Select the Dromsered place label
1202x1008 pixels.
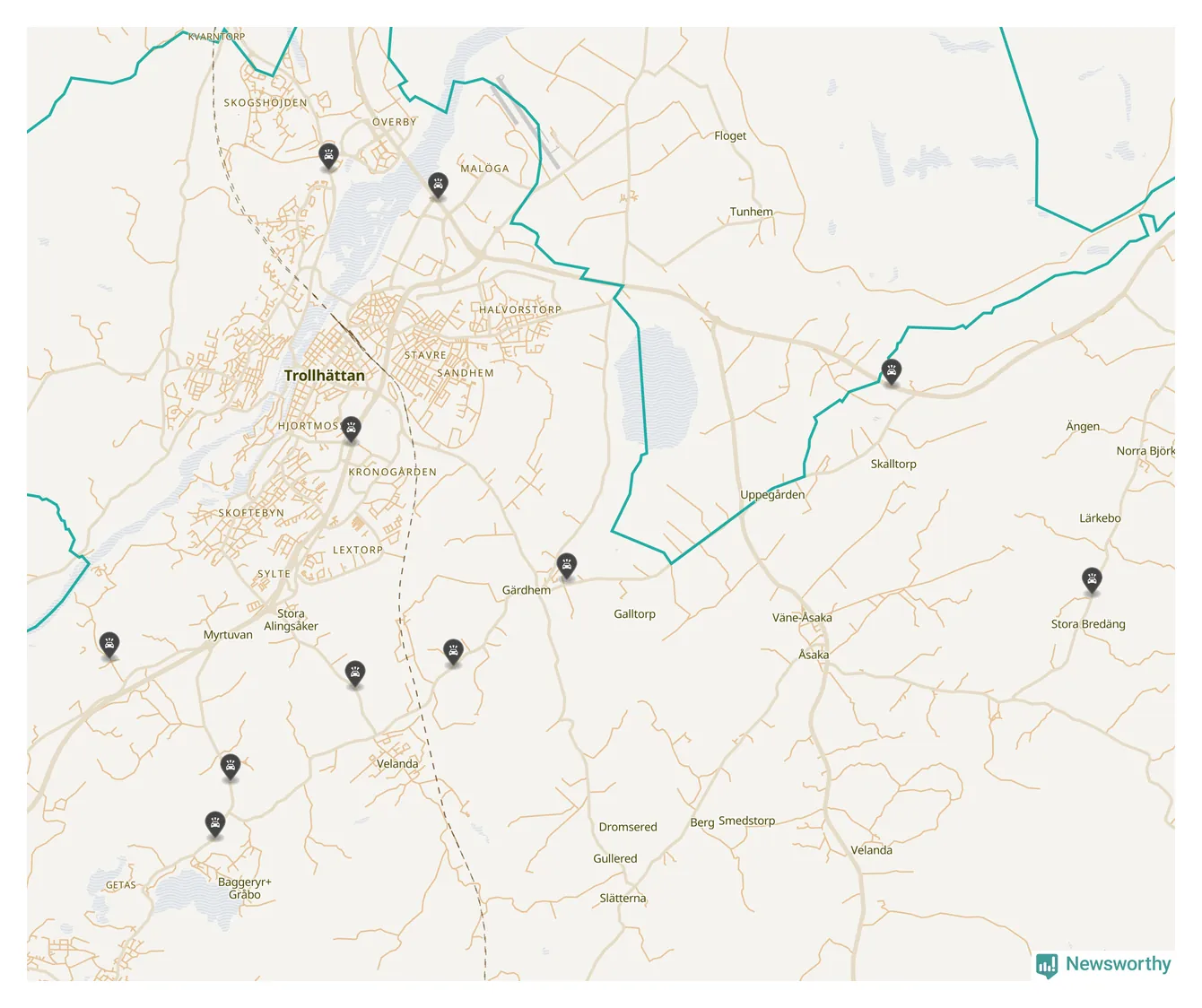627,827
